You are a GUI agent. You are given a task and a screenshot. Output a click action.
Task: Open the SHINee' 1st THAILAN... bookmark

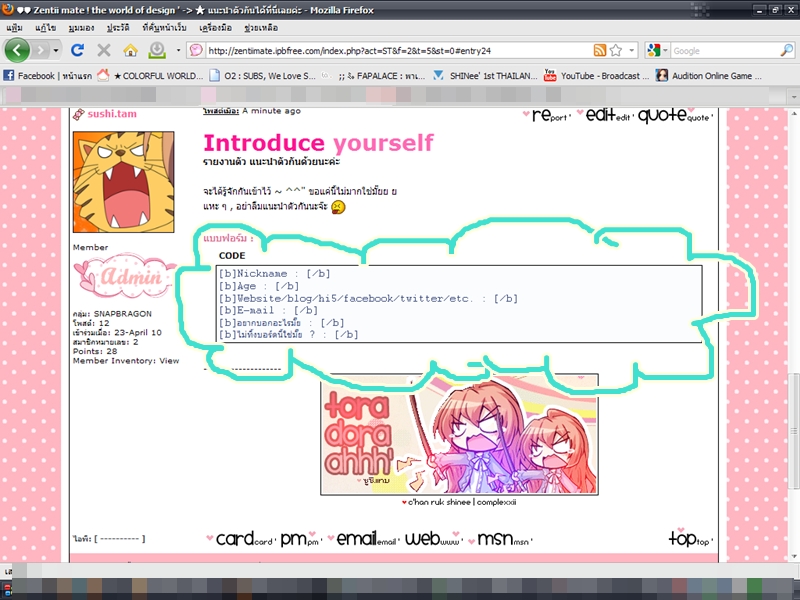click(x=485, y=76)
